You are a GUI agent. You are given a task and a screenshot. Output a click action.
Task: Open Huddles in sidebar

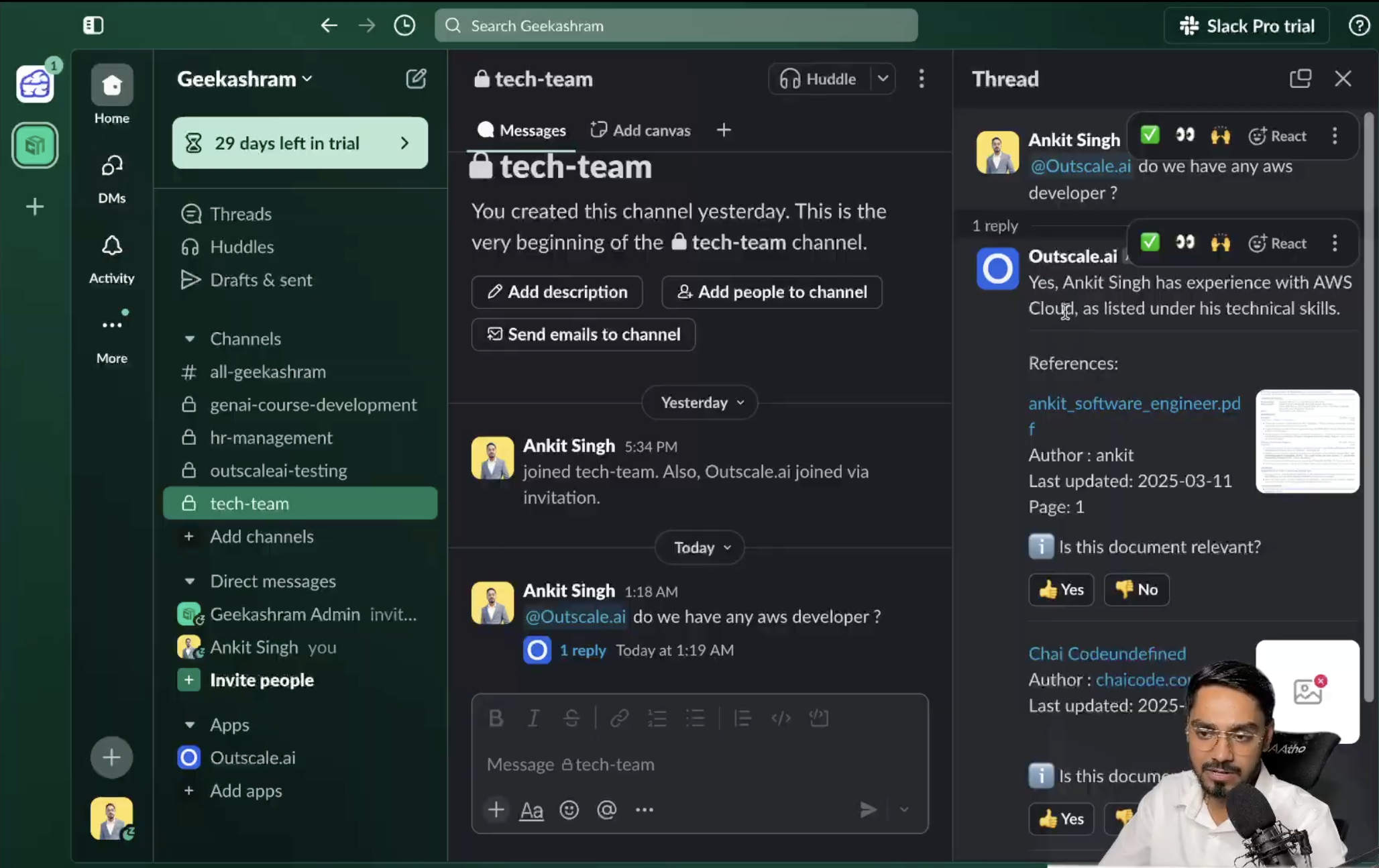300,247
